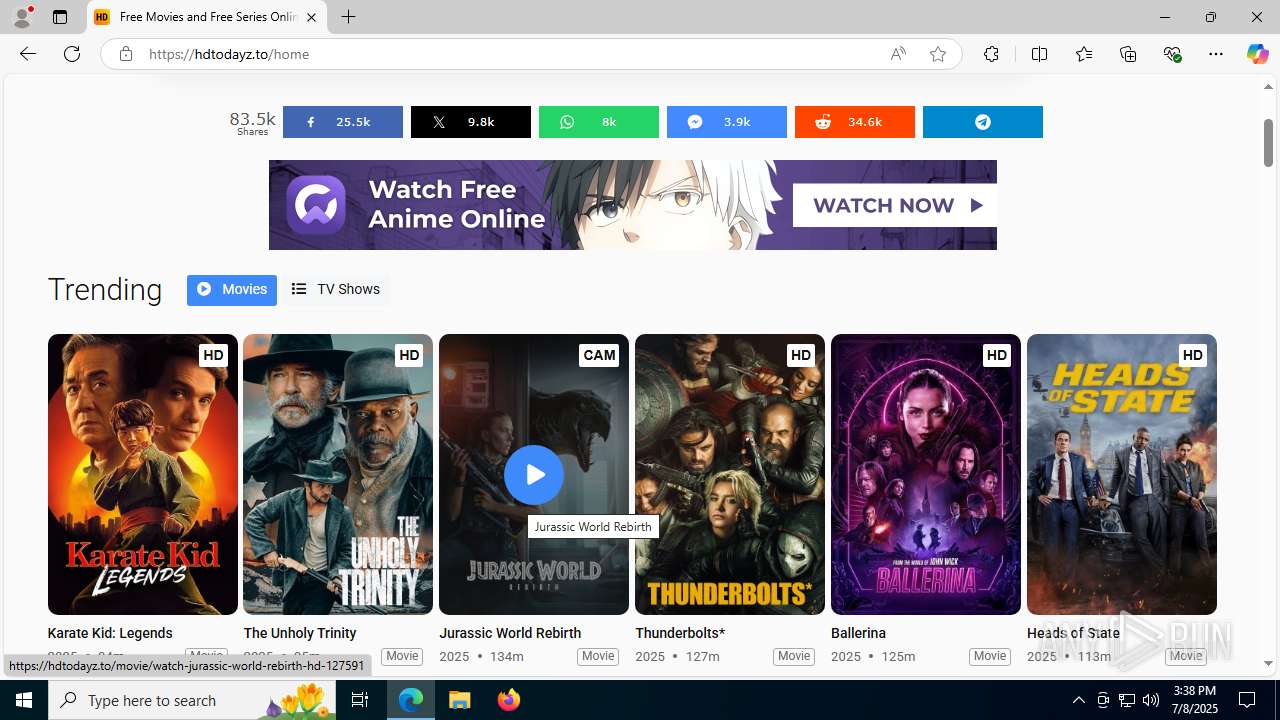This screenshot has width=1280, height=720.
Task: Show hidden tray icons chevron
Action: [x=1078, y=700]
